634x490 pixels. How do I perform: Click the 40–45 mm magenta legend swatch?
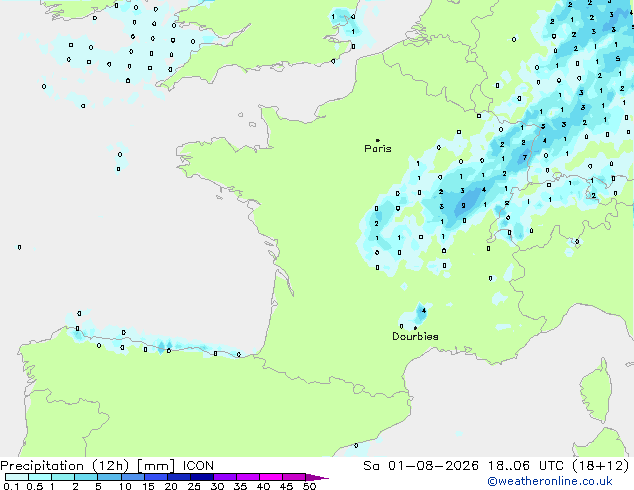point(271,477)
